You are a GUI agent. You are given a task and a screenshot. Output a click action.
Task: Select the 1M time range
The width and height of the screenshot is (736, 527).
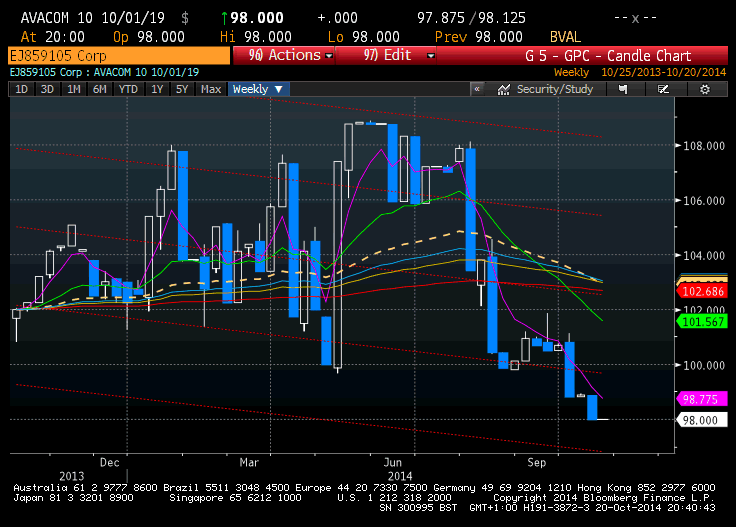[x=74, y=89]
